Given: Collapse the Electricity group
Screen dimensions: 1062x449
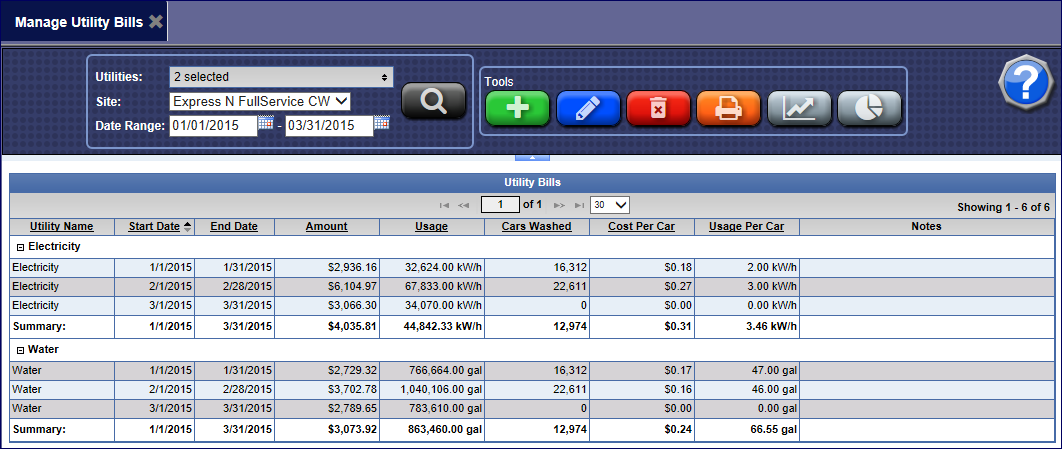Looking at the screenshot, I should pos(19,246).
